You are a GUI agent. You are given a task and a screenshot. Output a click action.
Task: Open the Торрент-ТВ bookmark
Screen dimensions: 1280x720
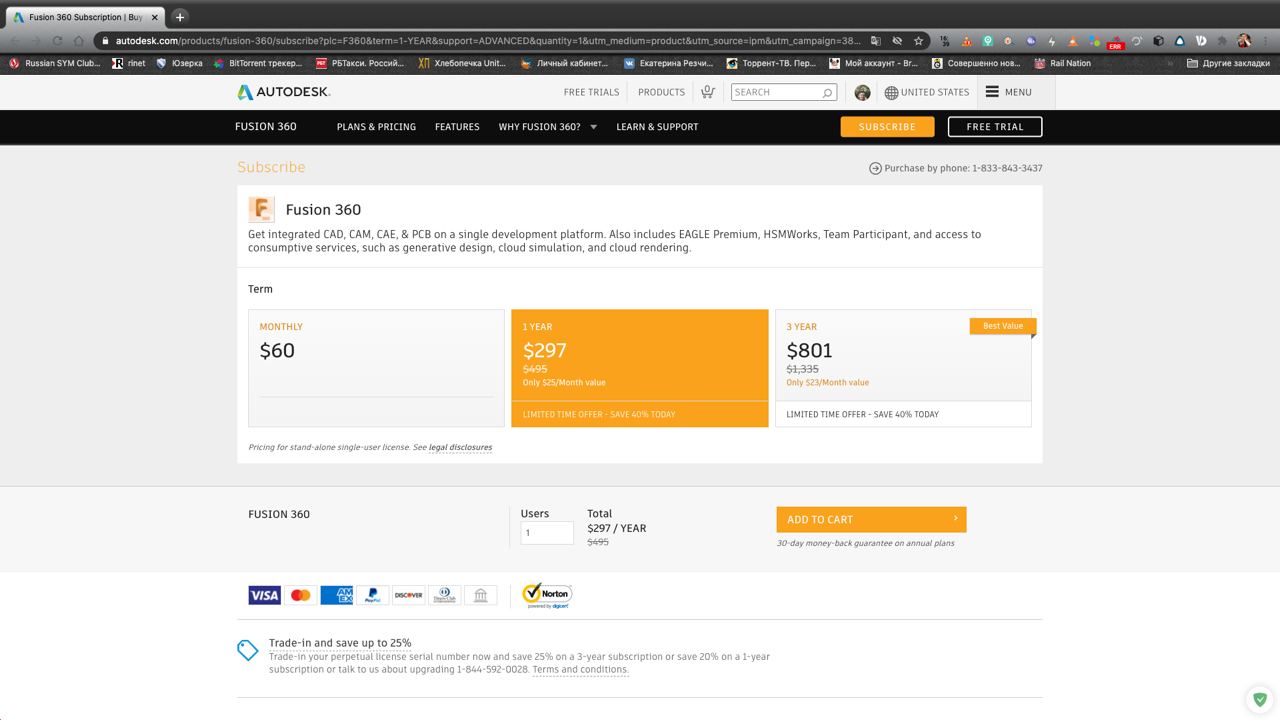771,63
